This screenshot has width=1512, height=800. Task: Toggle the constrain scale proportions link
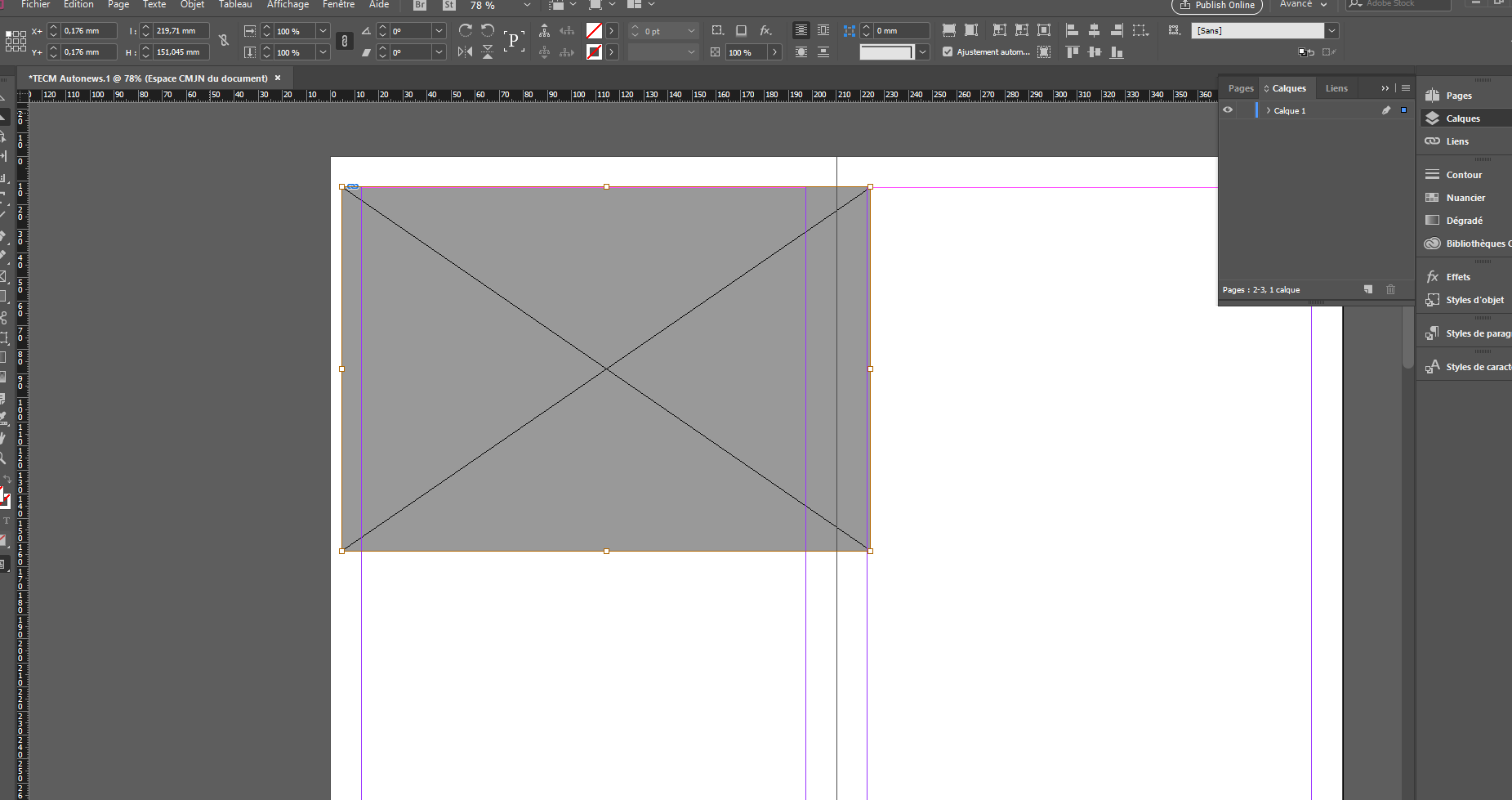pyautogui.click(x=345, y=41)
